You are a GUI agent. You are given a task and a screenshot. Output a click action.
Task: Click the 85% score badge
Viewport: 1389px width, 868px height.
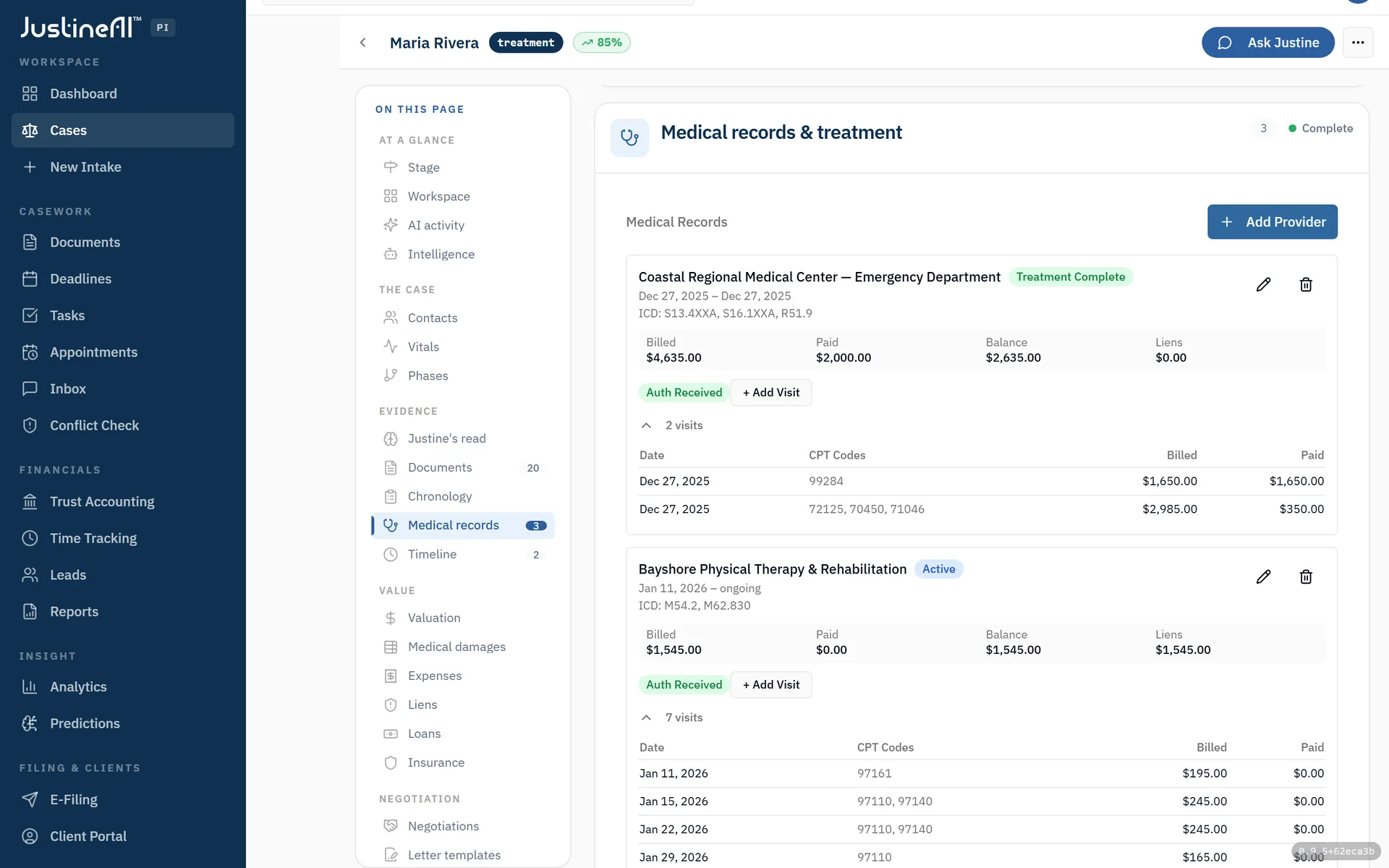pyautogui.click(x=601, y=43)
